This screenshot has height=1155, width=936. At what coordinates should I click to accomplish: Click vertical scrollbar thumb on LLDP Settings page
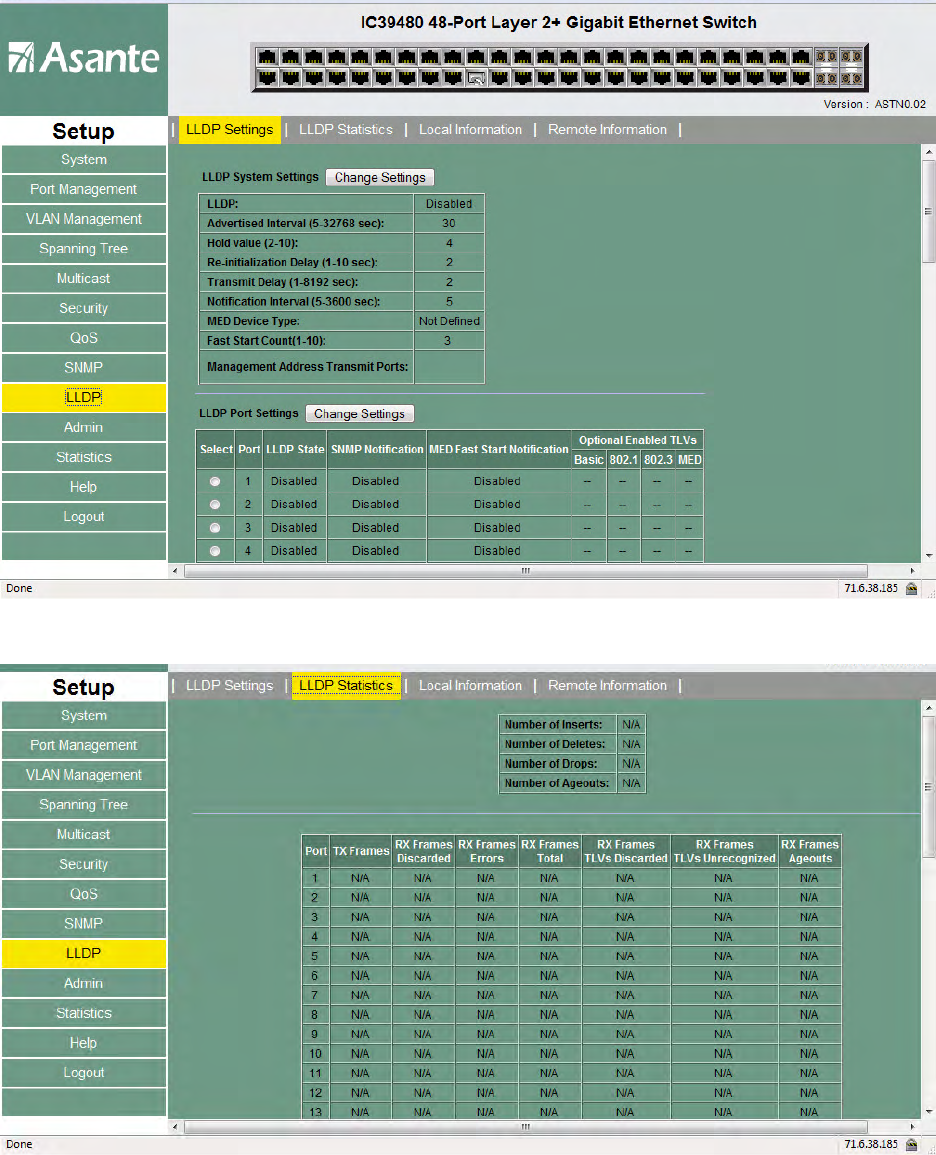point(929,211)
